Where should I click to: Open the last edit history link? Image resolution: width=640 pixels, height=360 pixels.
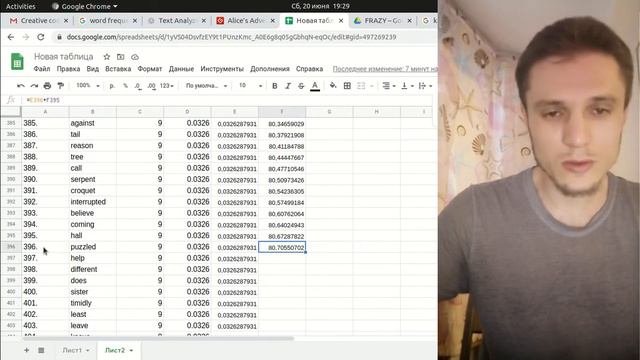coord(385,69)
